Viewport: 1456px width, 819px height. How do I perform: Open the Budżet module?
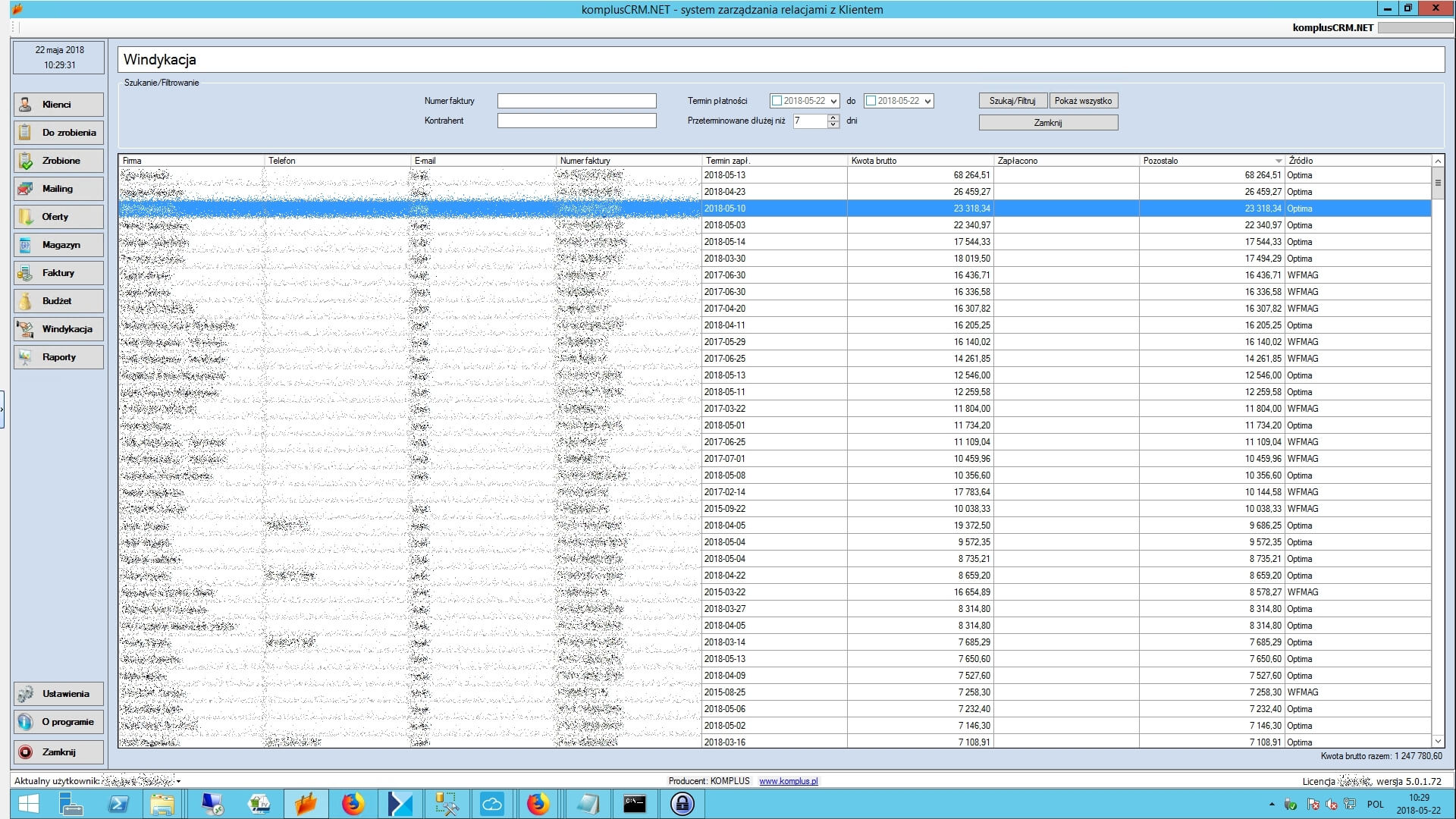point(58,301)
